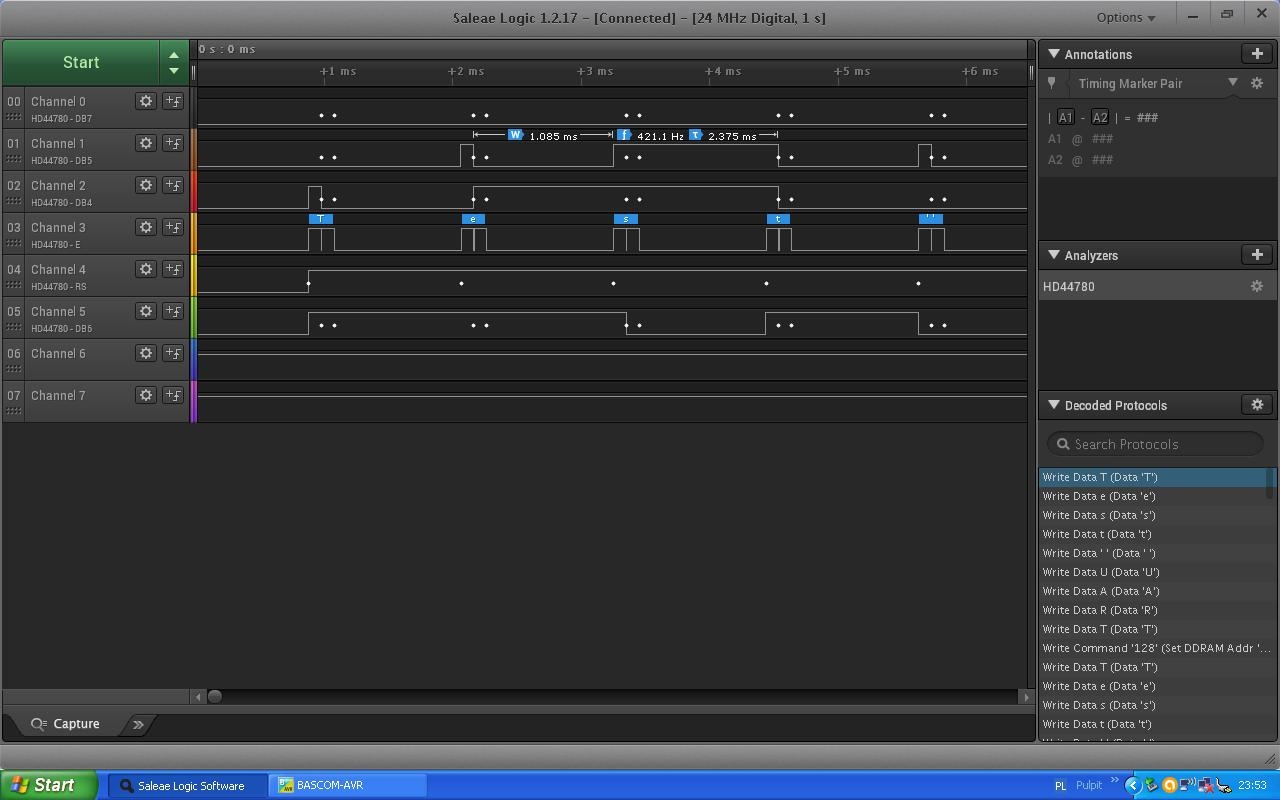Switch to BASCOM-AVR taskbar window

pyautogui.click(x=349, y=785)
